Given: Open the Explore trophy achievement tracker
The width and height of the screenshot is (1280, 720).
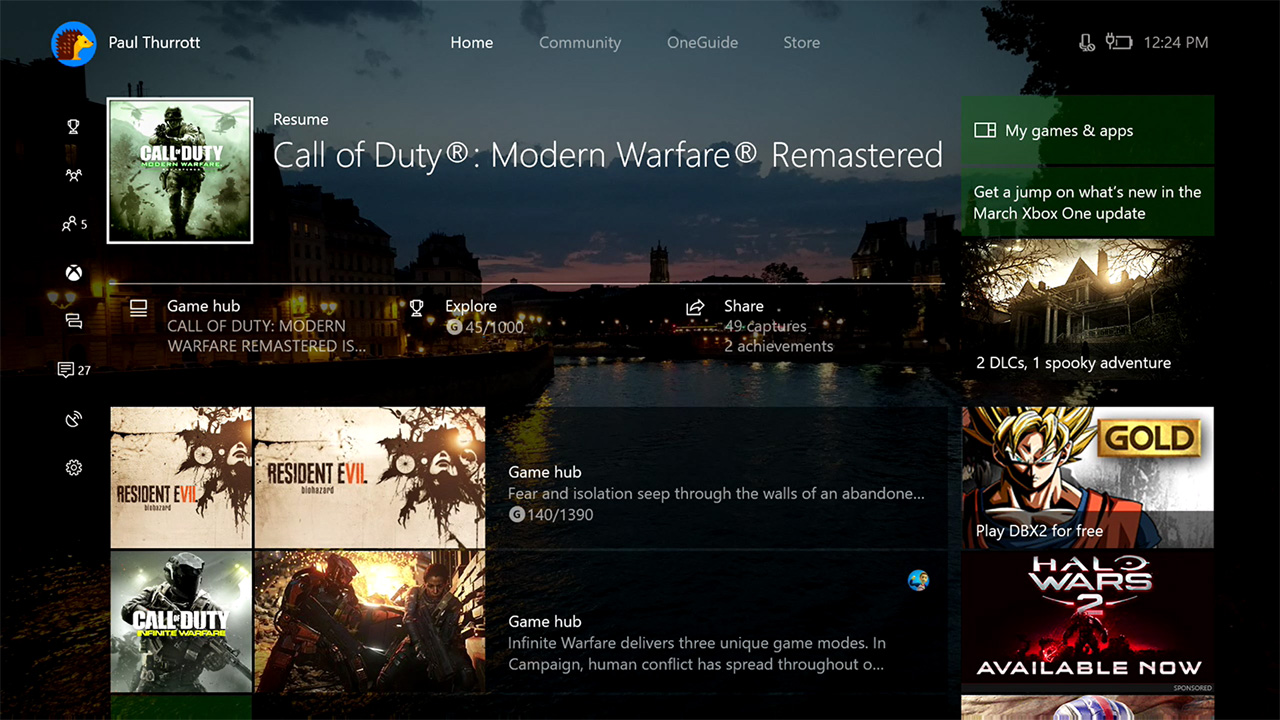Looking at the screenshot, I should [x=417, y=307].
